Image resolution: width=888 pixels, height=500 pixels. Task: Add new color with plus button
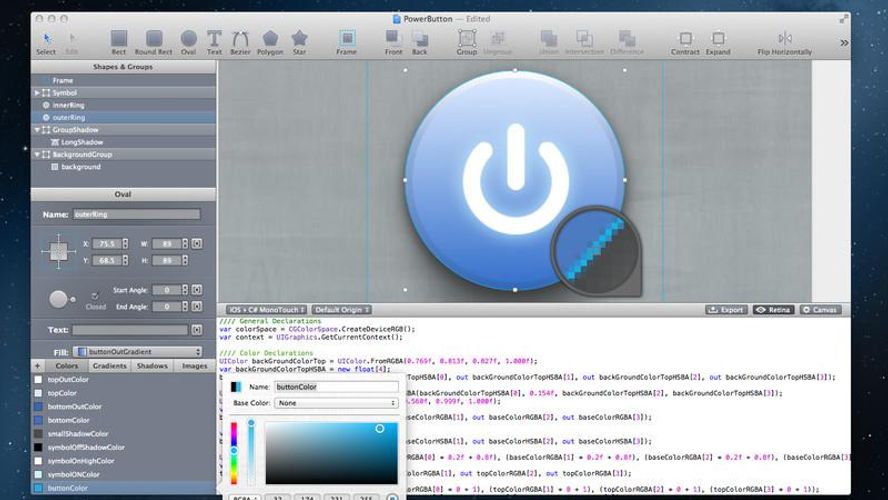point(38,366)
